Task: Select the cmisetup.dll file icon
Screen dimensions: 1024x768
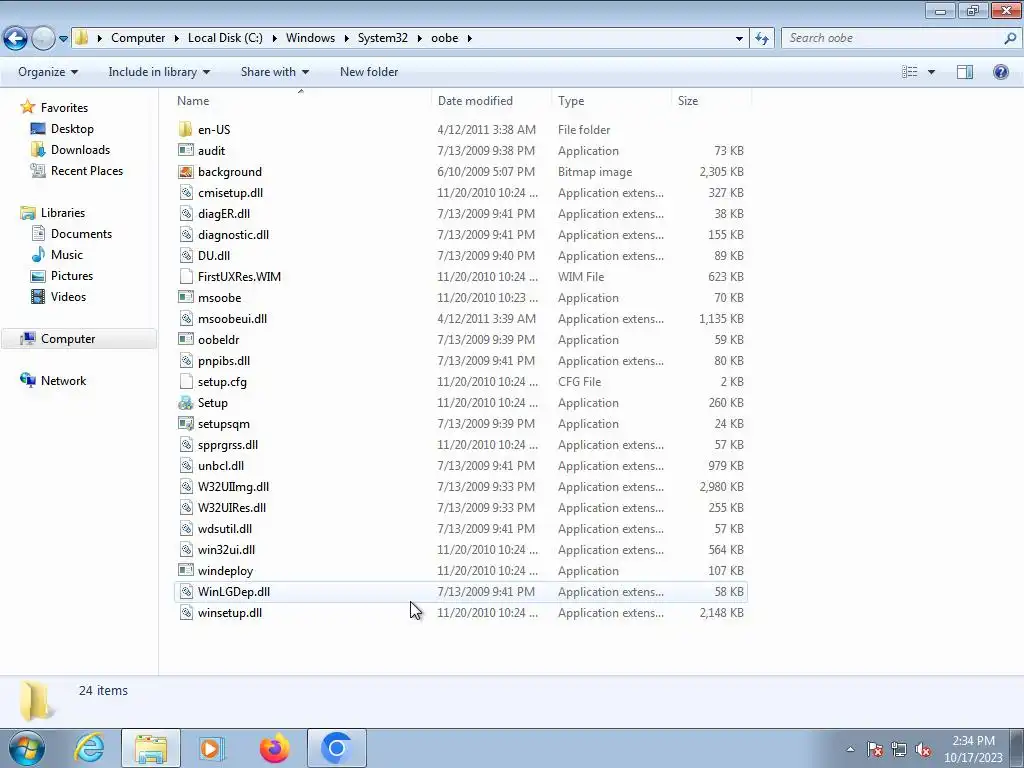Action: click(185, 193)
